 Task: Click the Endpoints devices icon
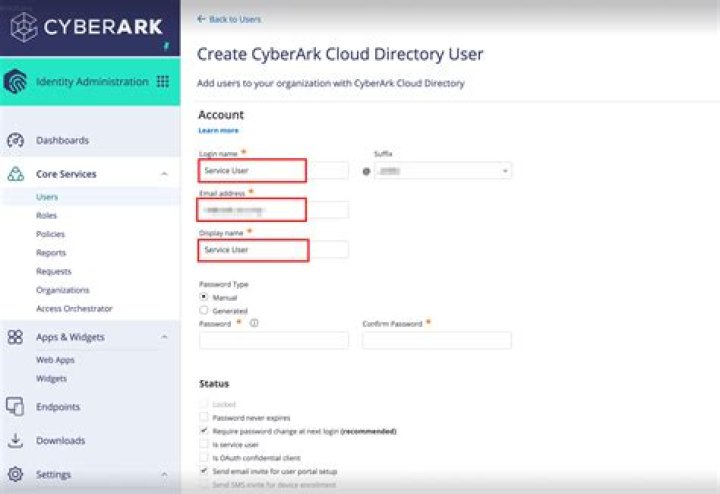pos(15,407)
